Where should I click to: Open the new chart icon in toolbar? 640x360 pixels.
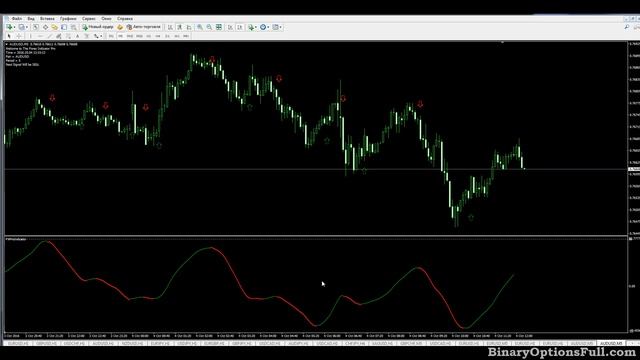pyautogui.click(x=9, y=27)
